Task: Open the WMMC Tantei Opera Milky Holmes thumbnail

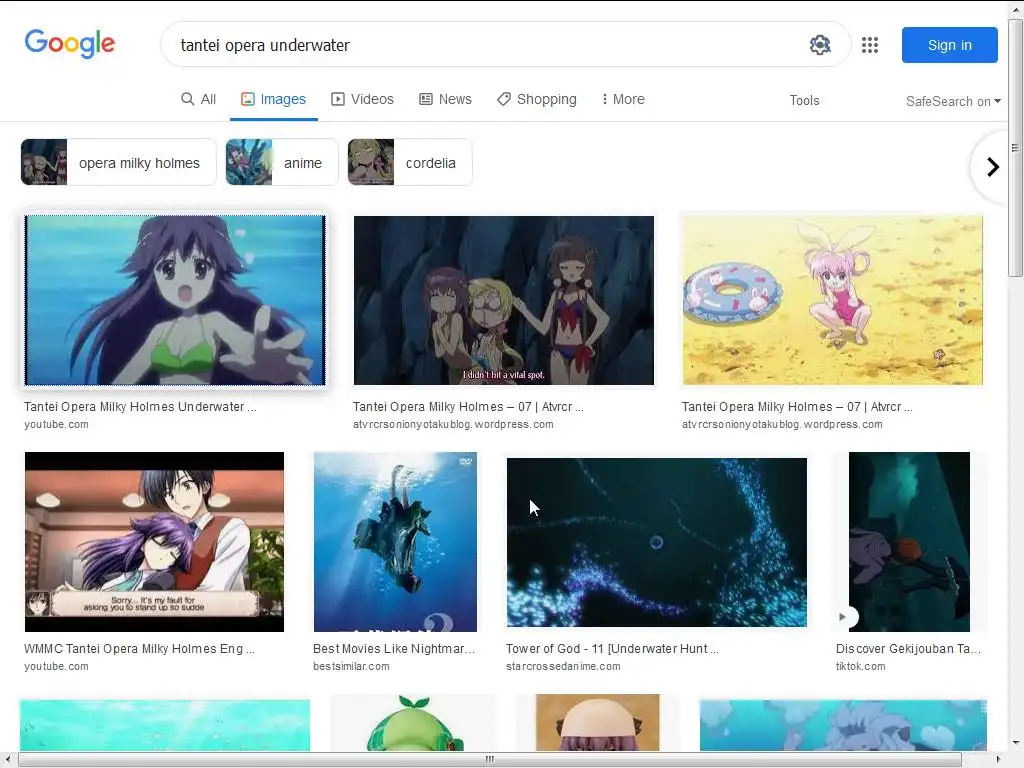Action: click(x=154, y=541)
